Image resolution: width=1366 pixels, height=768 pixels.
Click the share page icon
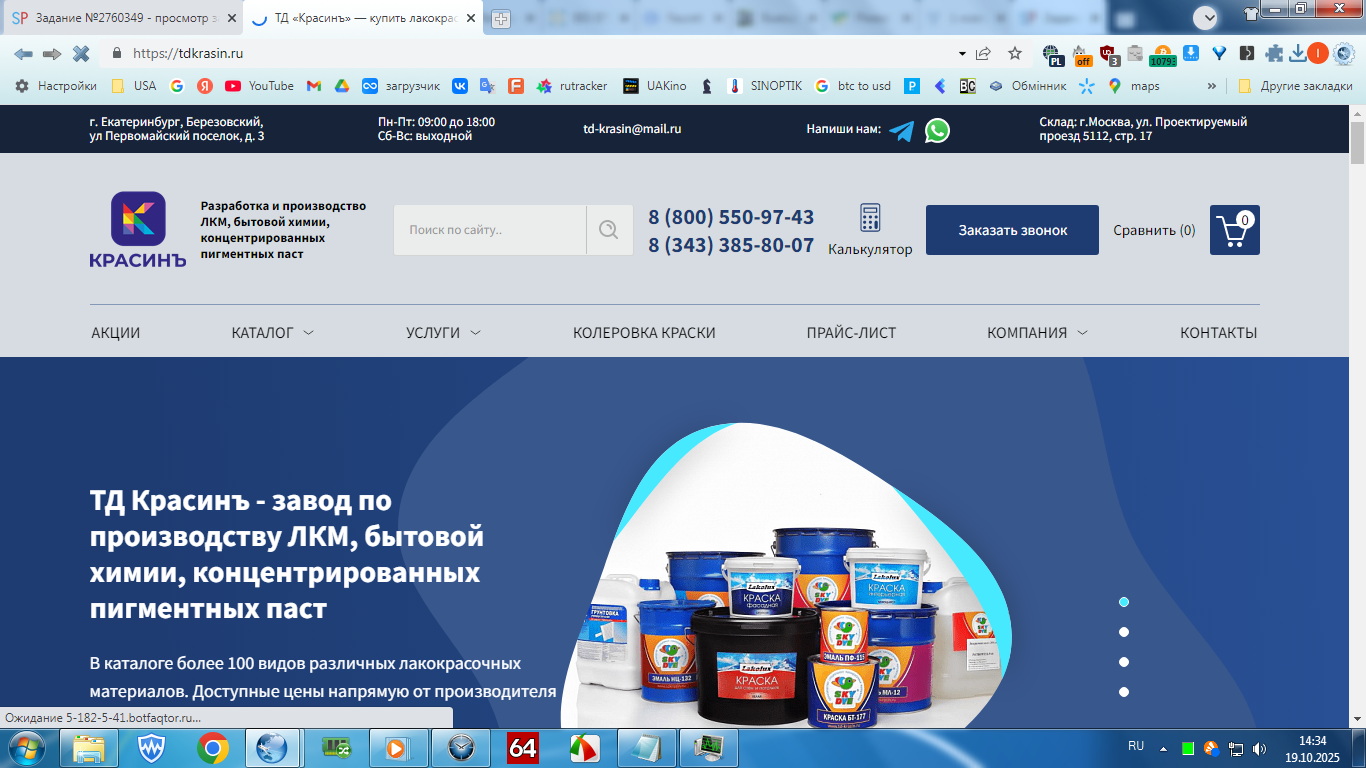click(984, 54)
